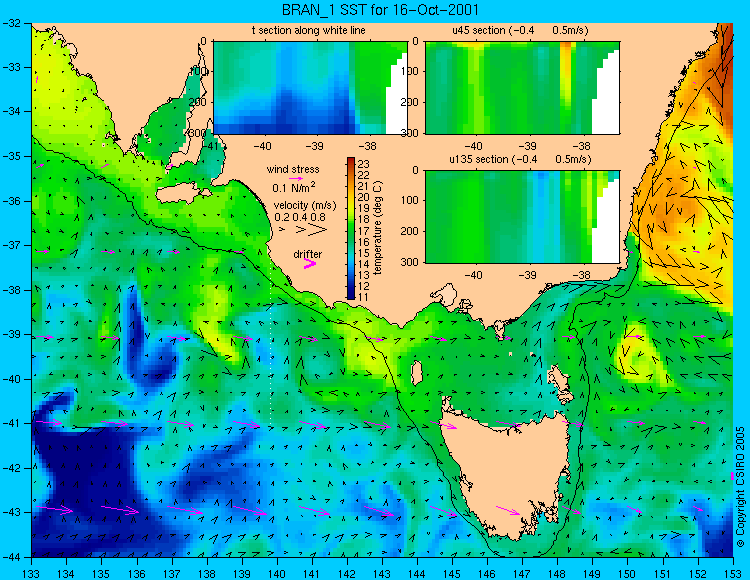Click the "153" longitude tick label
This screenshot has width=750, height=580.
732,574
